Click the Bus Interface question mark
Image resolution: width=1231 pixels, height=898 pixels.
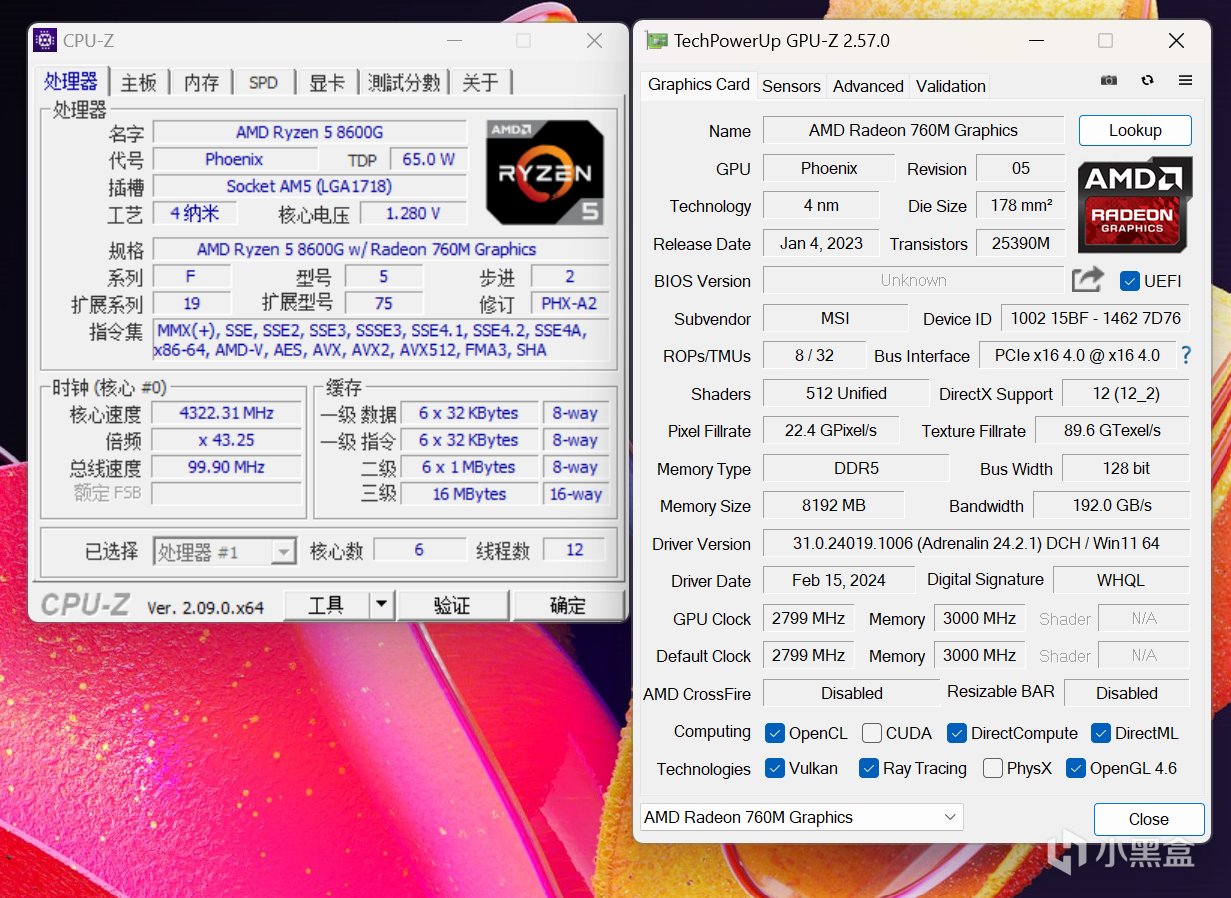(x=1186, y=355)
